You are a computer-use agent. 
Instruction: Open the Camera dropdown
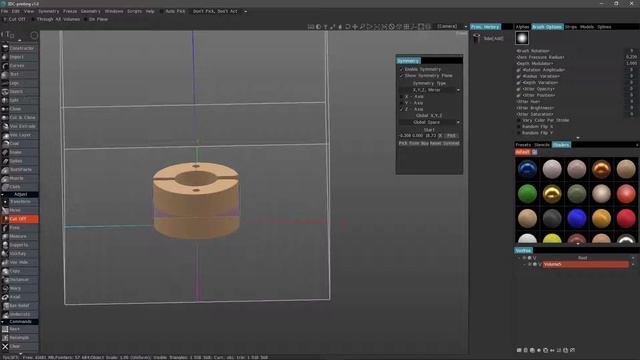coord(452,27)
